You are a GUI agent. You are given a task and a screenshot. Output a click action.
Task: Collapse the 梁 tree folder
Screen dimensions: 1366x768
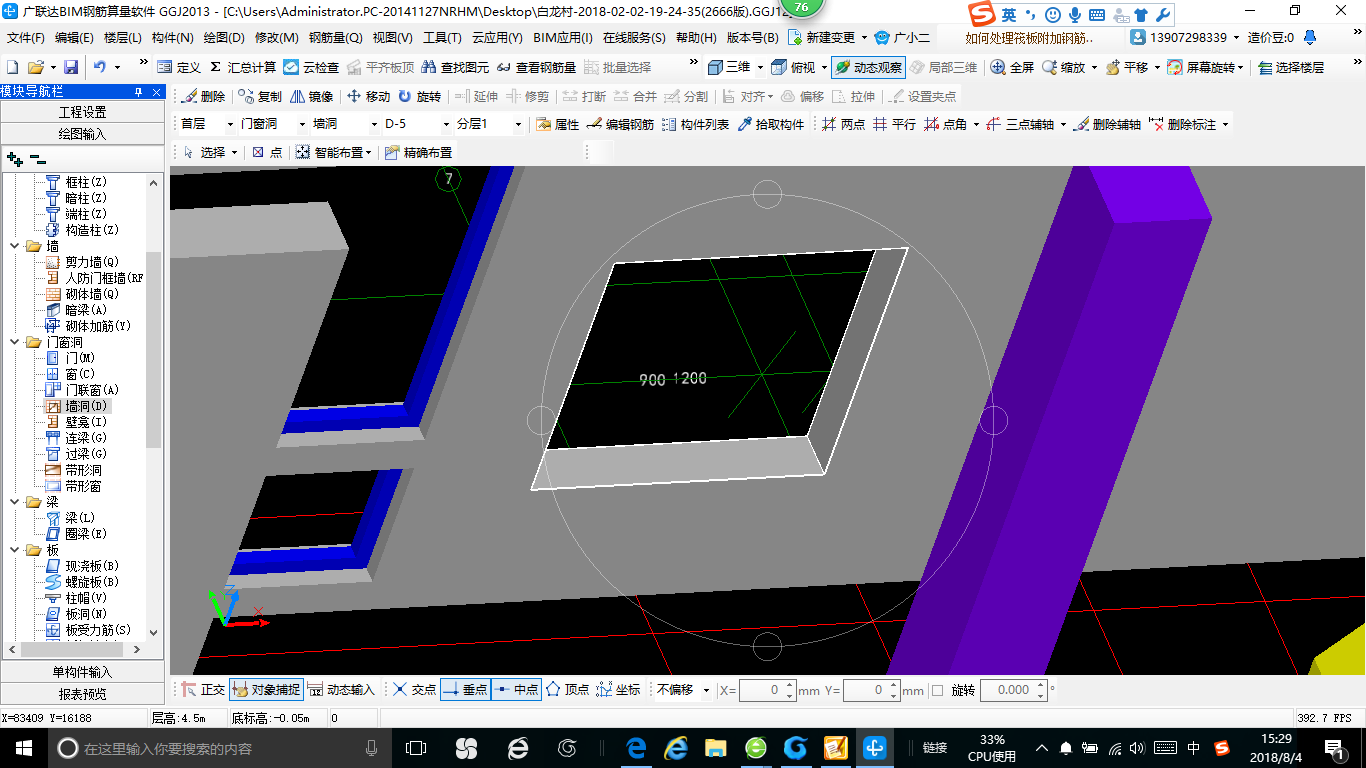15,502
